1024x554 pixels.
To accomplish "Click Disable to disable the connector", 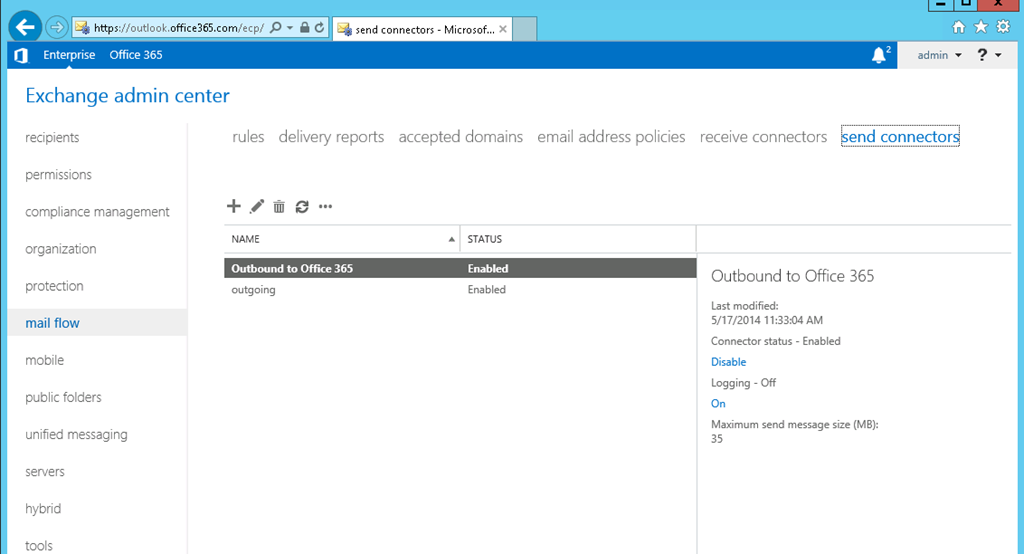I will pyautogui.click(x=728, y=362).
